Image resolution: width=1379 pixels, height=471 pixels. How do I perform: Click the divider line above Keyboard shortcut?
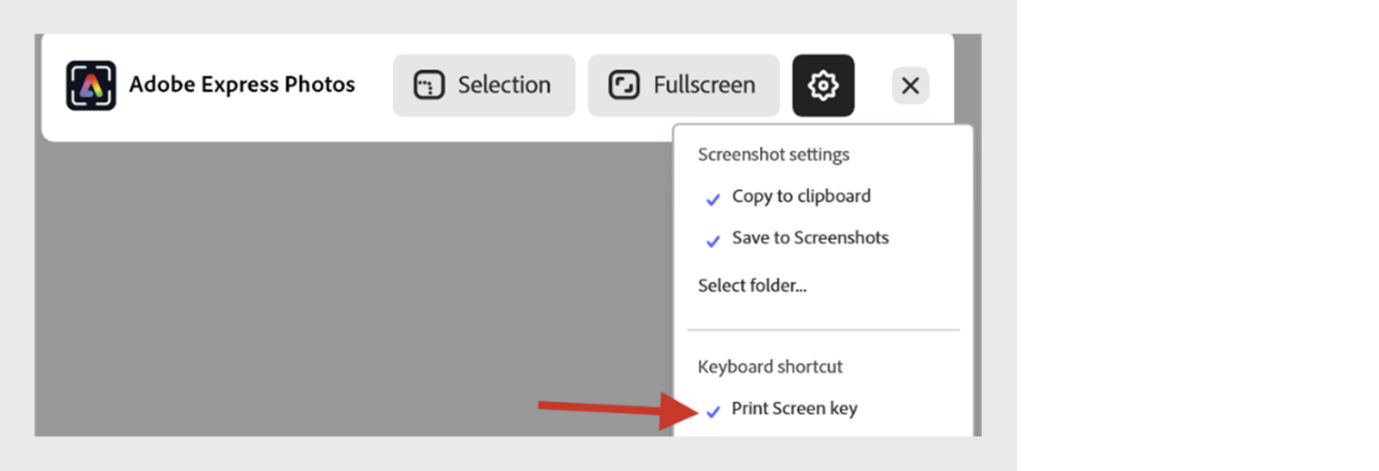pyautogui.click(x=822, y=330)
